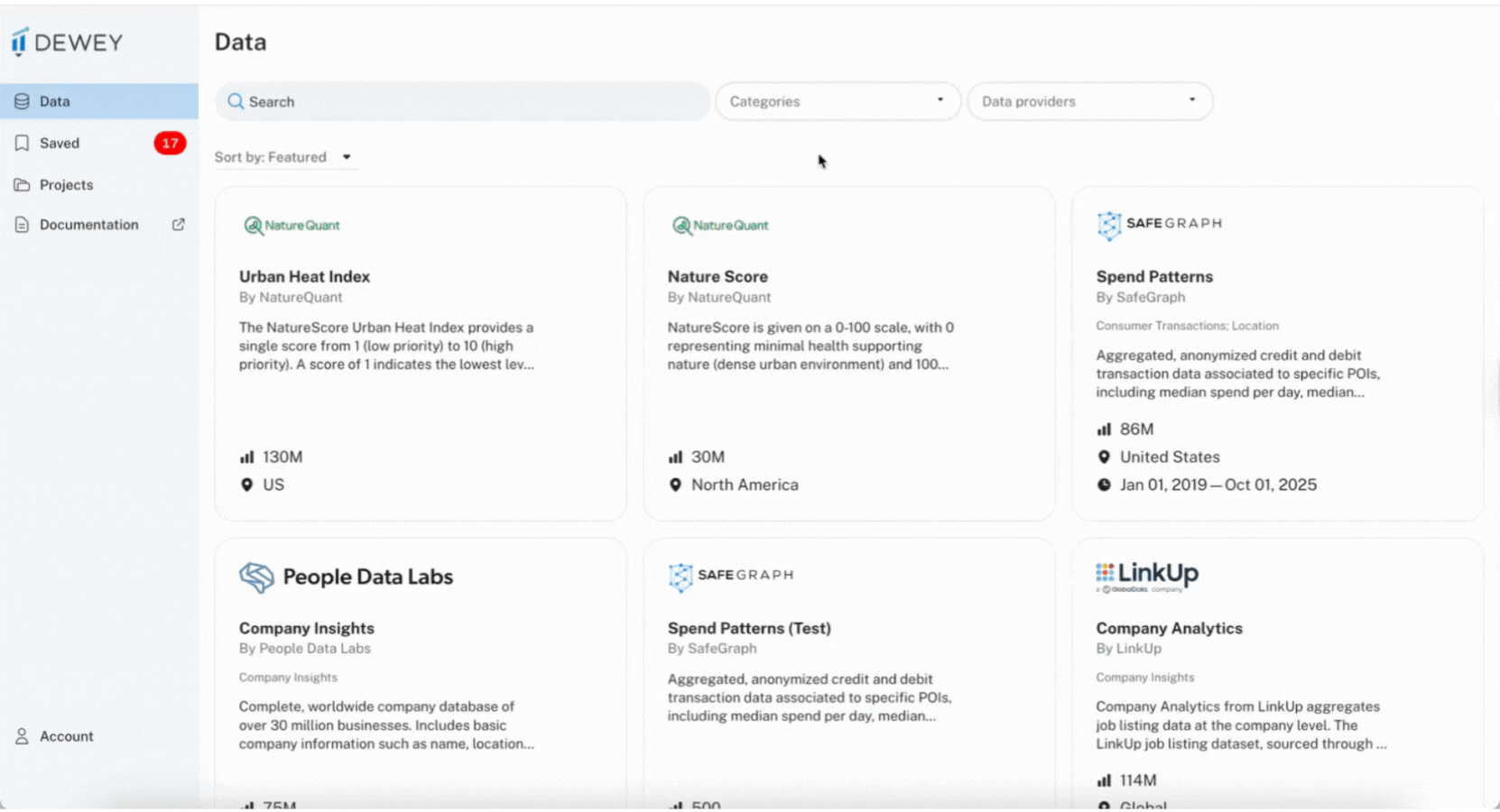Click the Spend Patterns (Test) description text
The image size is (1500, 812).
click(810, 697)
